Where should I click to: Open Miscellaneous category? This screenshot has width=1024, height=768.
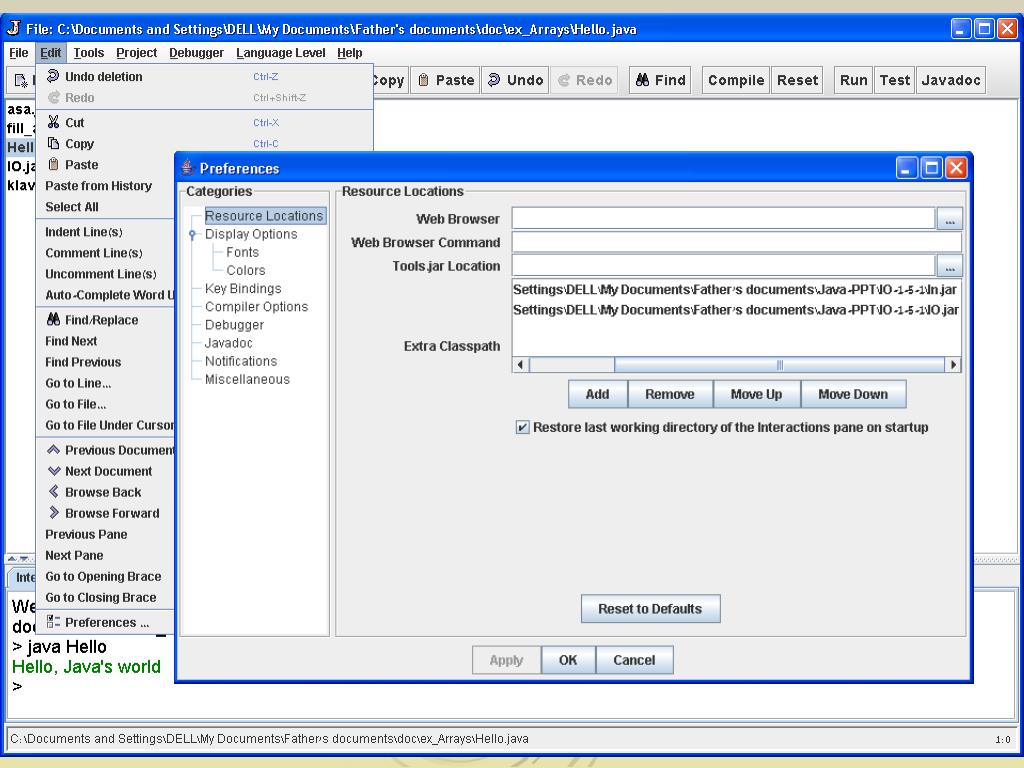click(x=247, y=379)
